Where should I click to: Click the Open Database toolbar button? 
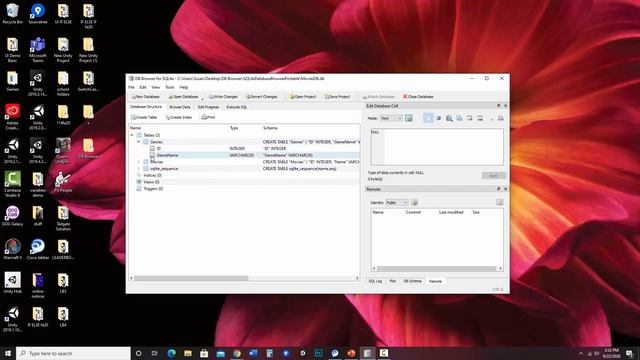coord(183,97)
